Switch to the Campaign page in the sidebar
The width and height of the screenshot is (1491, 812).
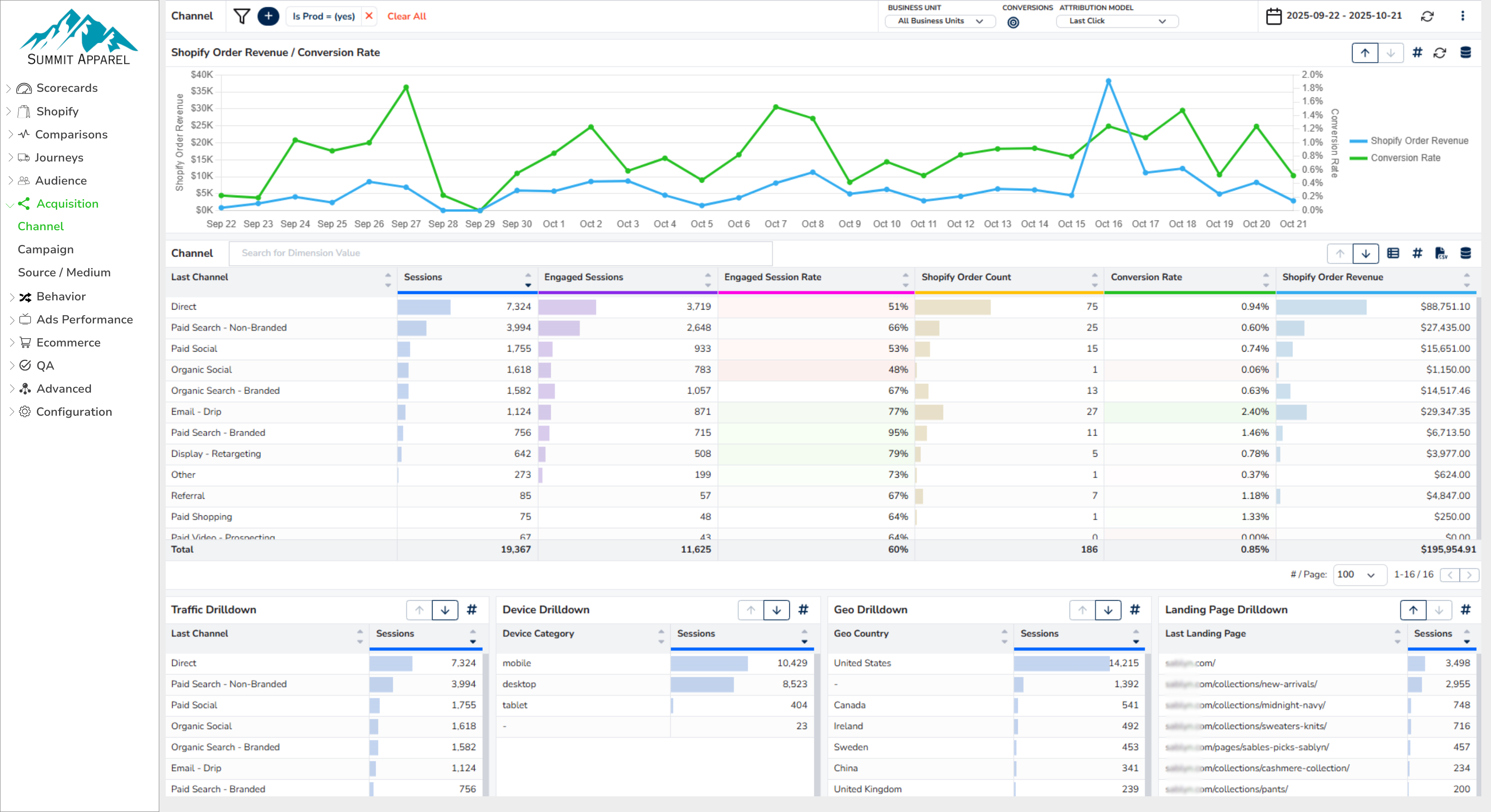click(45, 249)
